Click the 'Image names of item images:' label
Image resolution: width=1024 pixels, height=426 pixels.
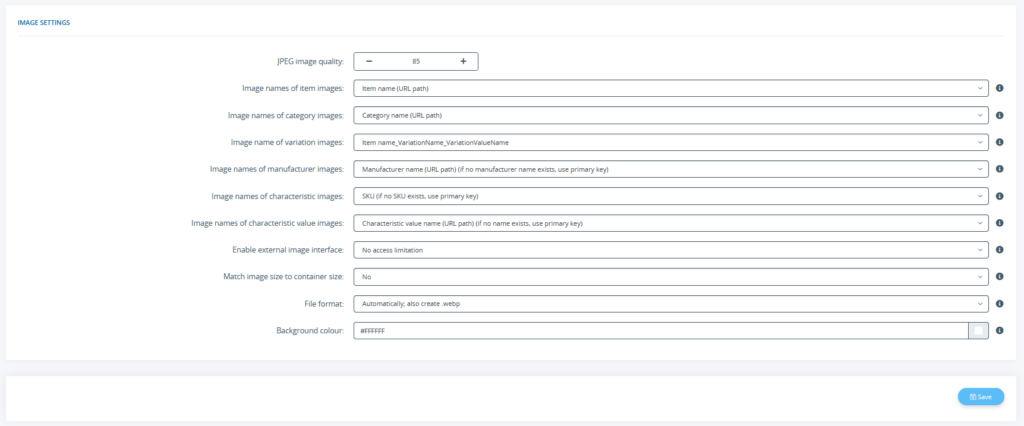coord(293,88)
